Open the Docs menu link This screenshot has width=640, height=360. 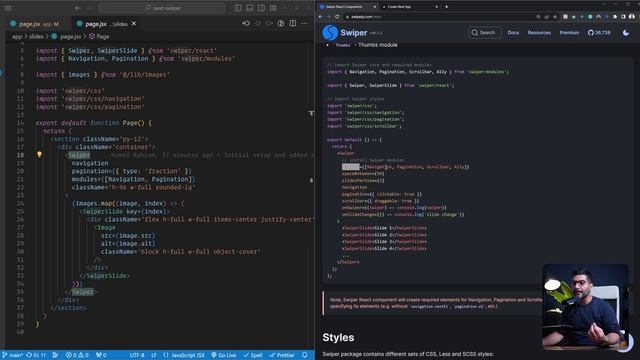pyautogui.click(x=513, y=33)
